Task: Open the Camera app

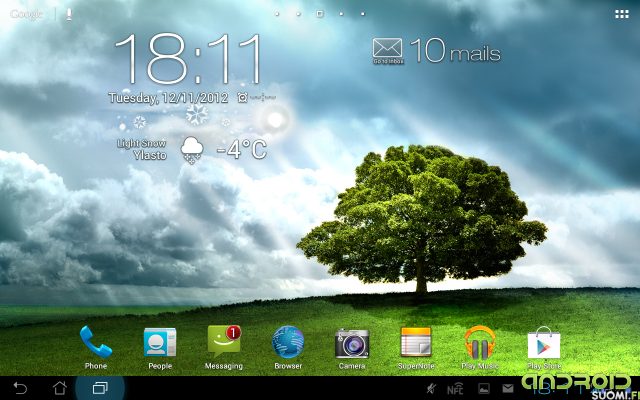Action: (352, 347)
